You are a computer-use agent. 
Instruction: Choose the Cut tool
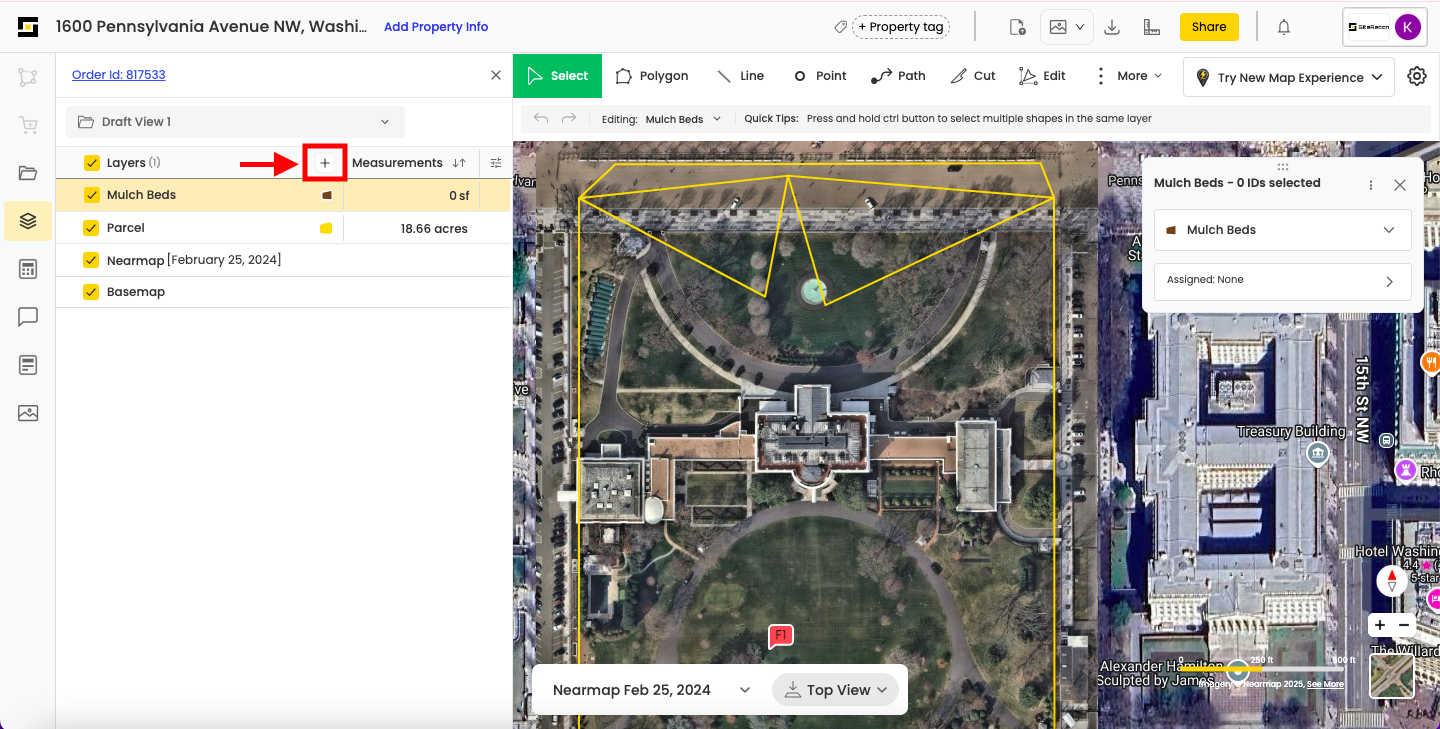pos(973,76)
